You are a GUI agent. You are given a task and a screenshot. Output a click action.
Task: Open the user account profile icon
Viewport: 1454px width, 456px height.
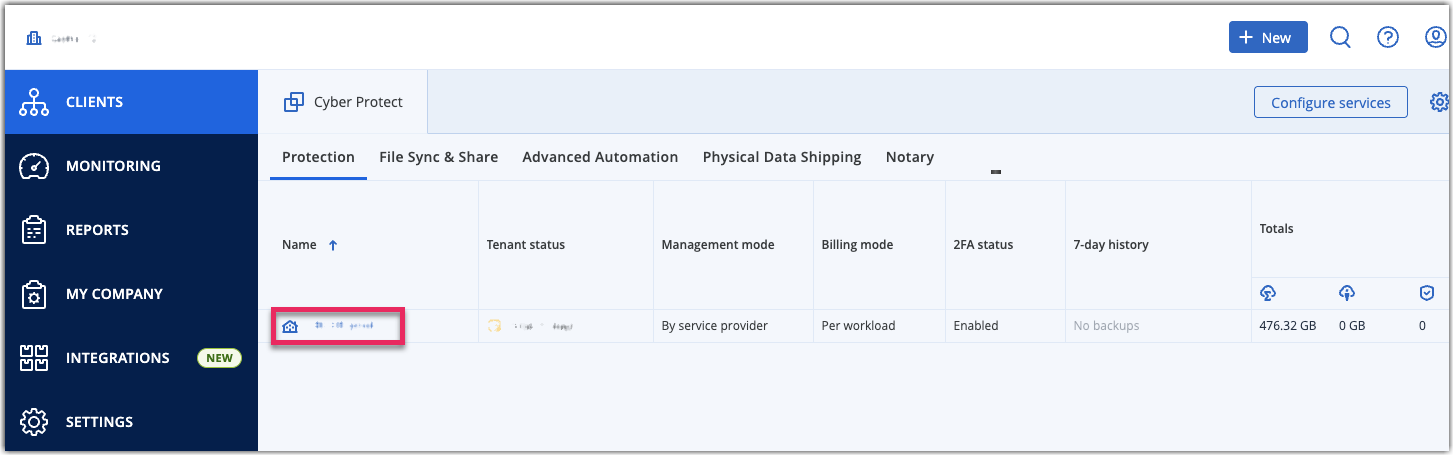tap(1436, 37)
